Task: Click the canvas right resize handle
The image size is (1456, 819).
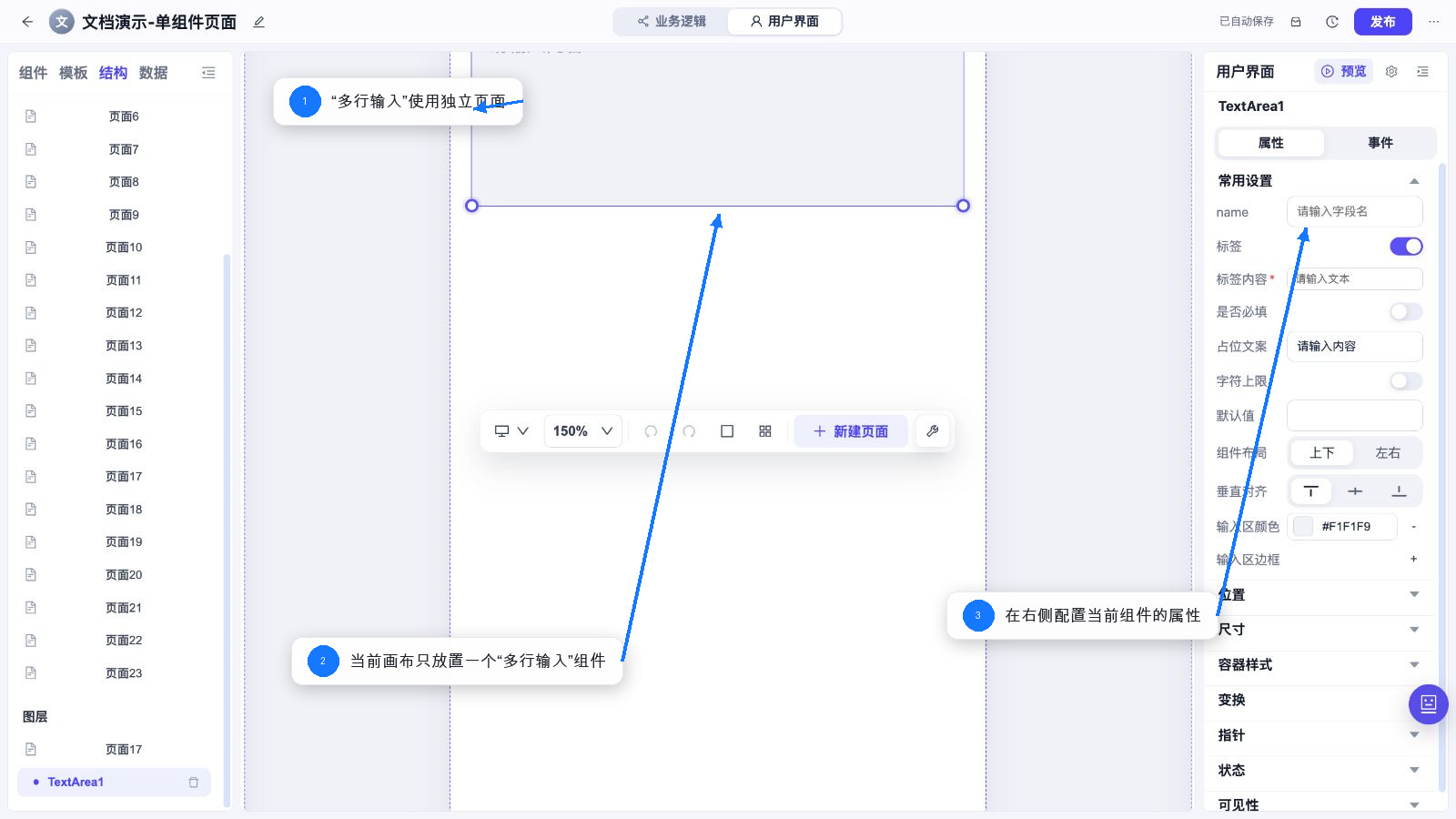Action: [963, 206]
